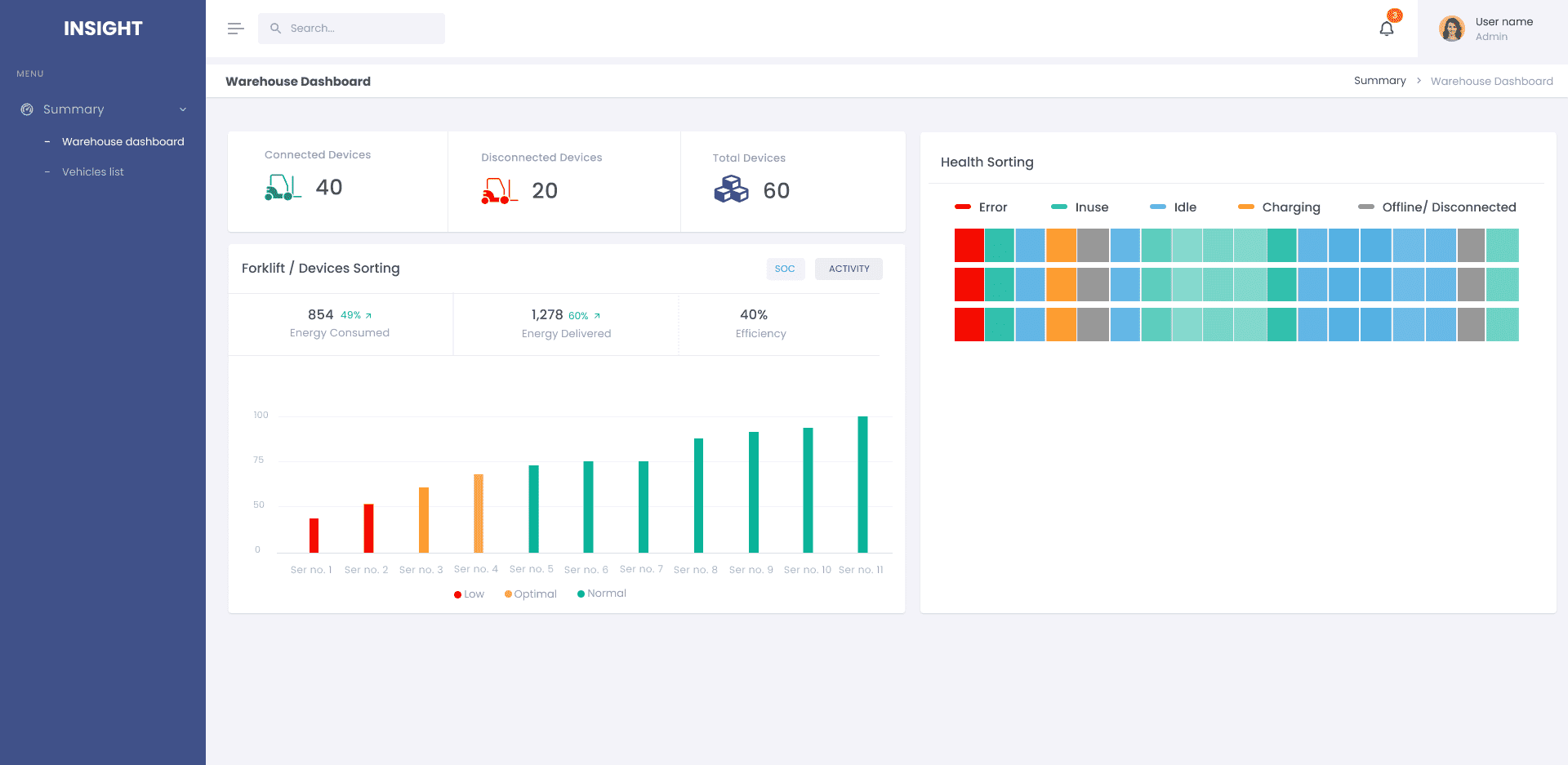Click the INSIGHT logo
This screenshot has height=765, width=1568.
(x=103, y=29)
